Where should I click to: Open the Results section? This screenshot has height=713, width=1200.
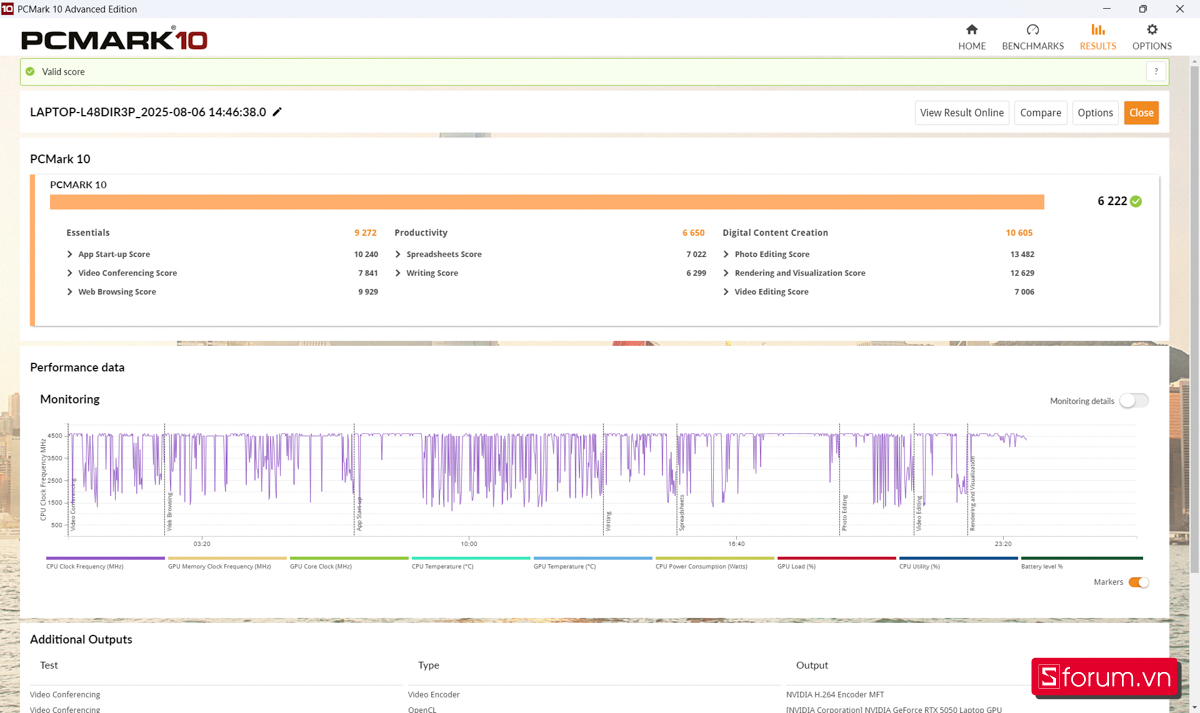click(1097, 37)
